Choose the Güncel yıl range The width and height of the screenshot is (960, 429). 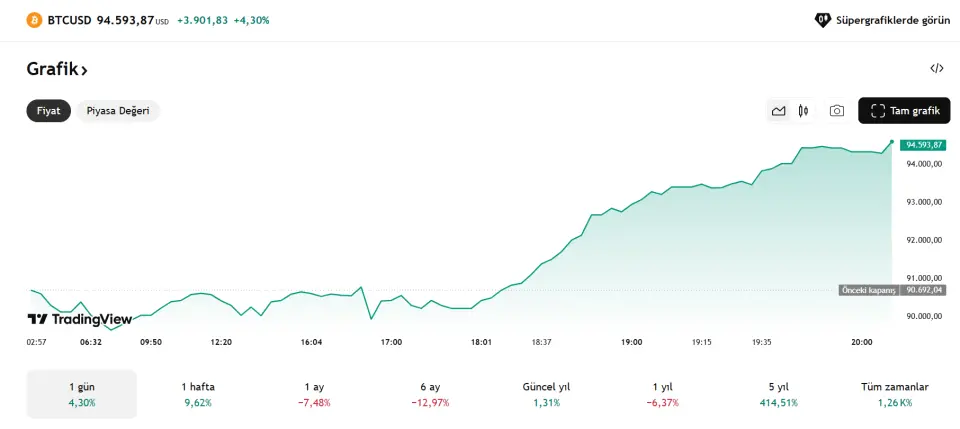(546, 394)
